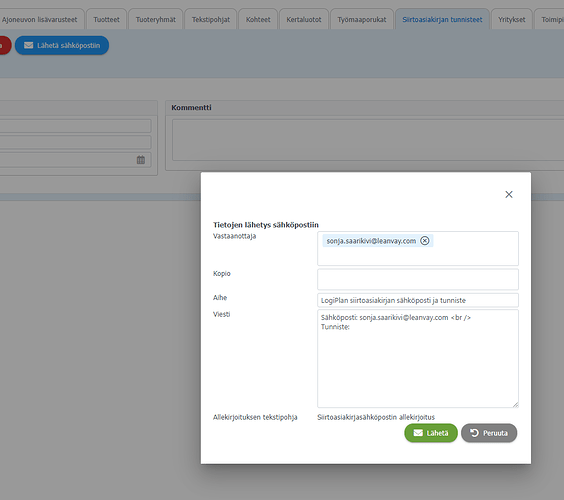Open the Kertaluotot tab

(304, 19)
